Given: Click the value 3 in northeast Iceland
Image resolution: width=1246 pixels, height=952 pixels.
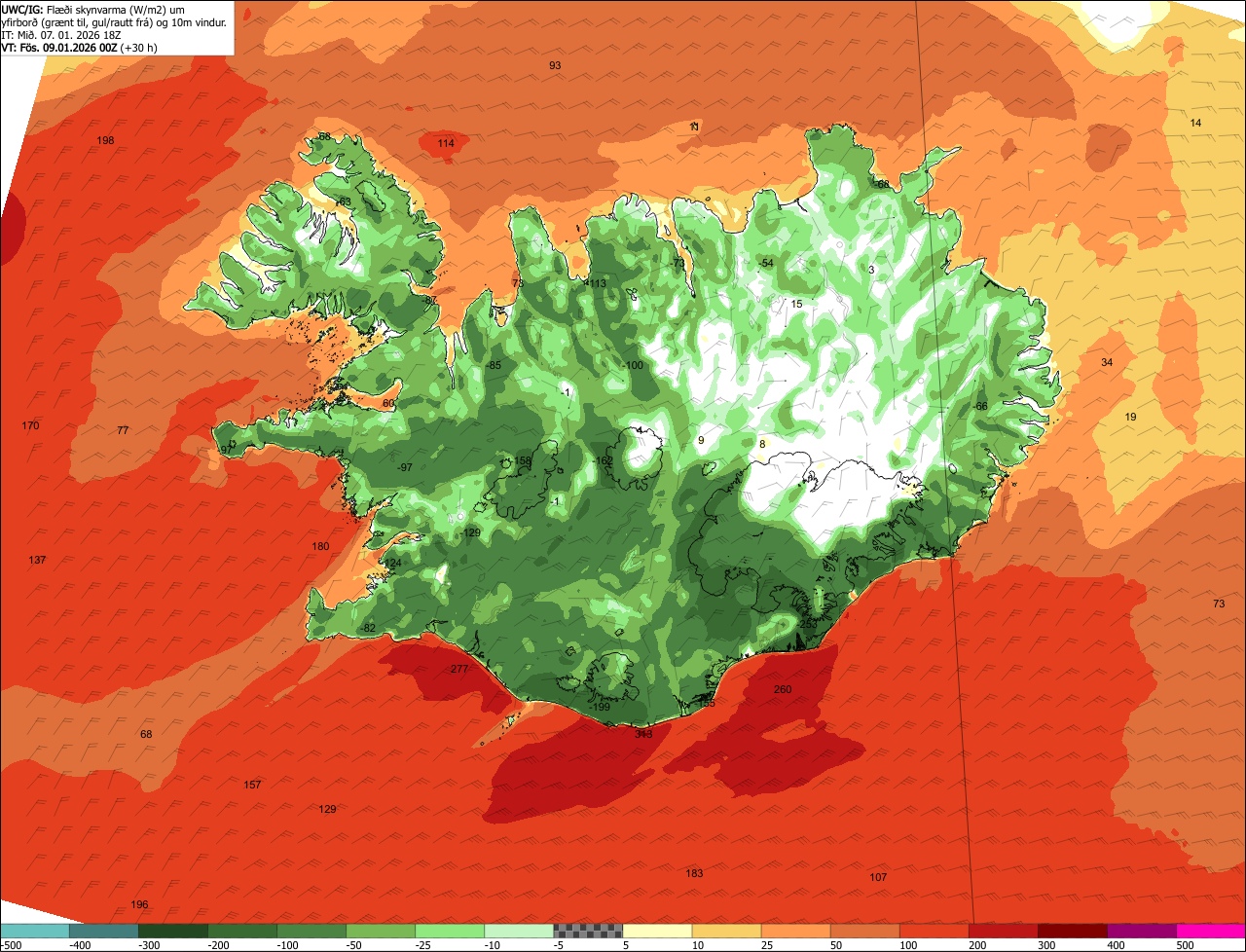Looking at the screenshot, I should [871, 270].
